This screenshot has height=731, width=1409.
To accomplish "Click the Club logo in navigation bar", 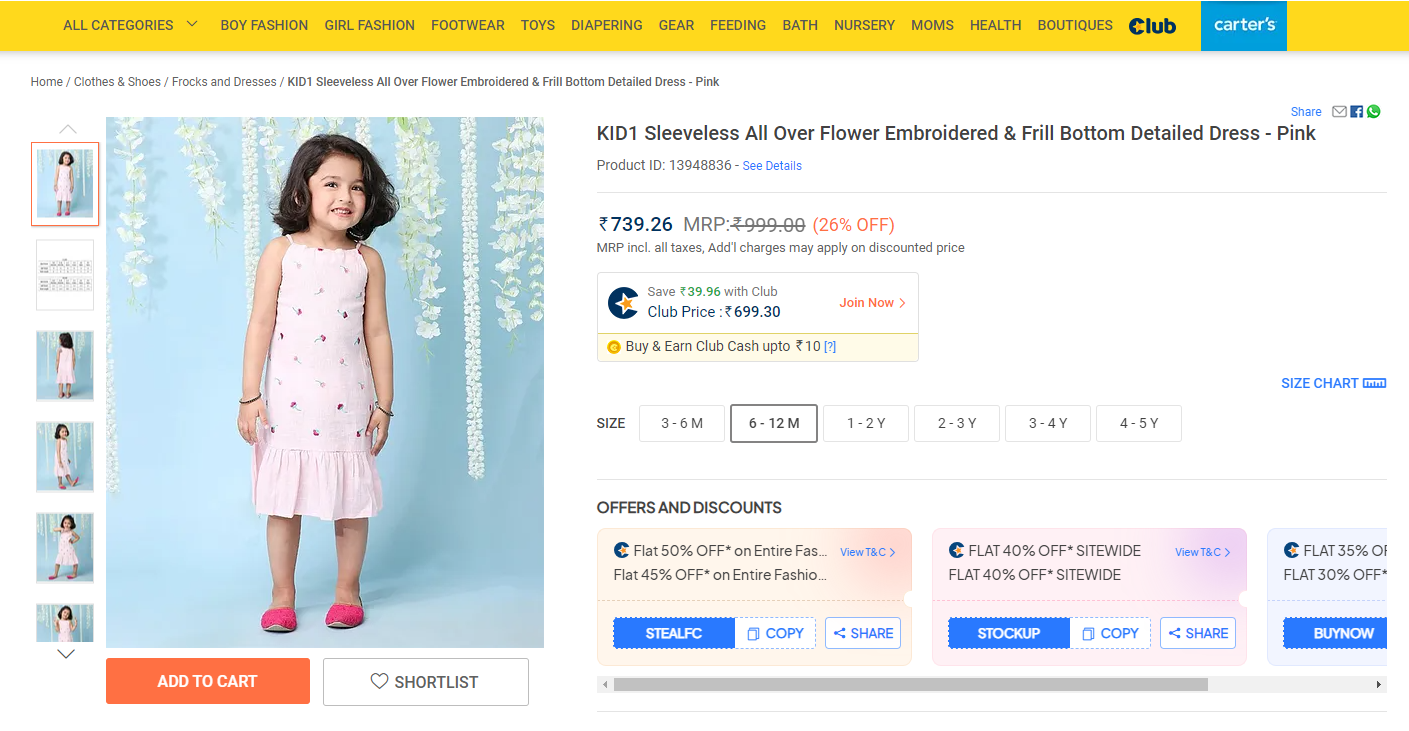I will point(1152,26).
